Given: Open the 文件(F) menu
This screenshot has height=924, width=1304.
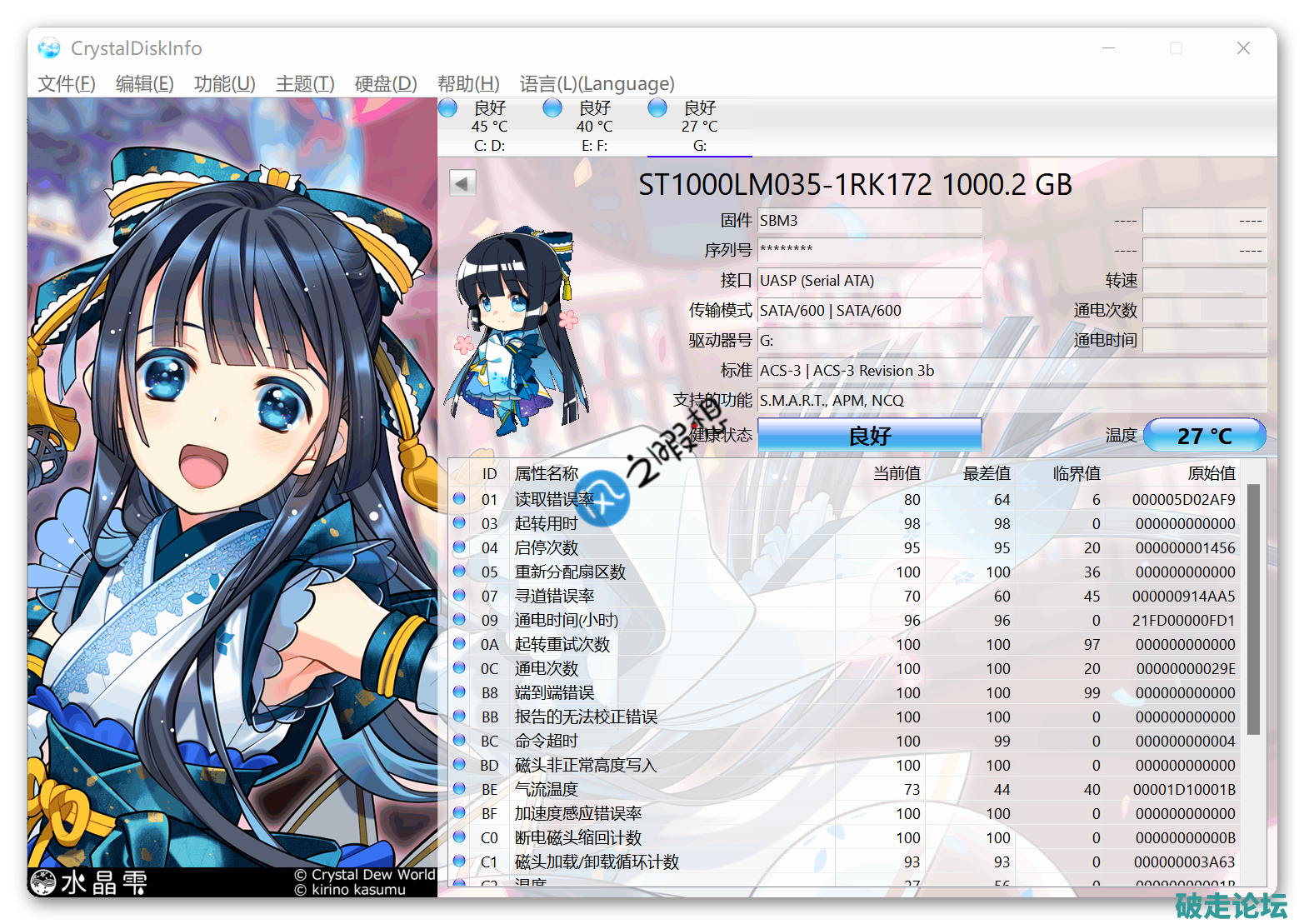Looking at the screenshot, I should pyautogui.click(x=67, y=84).
